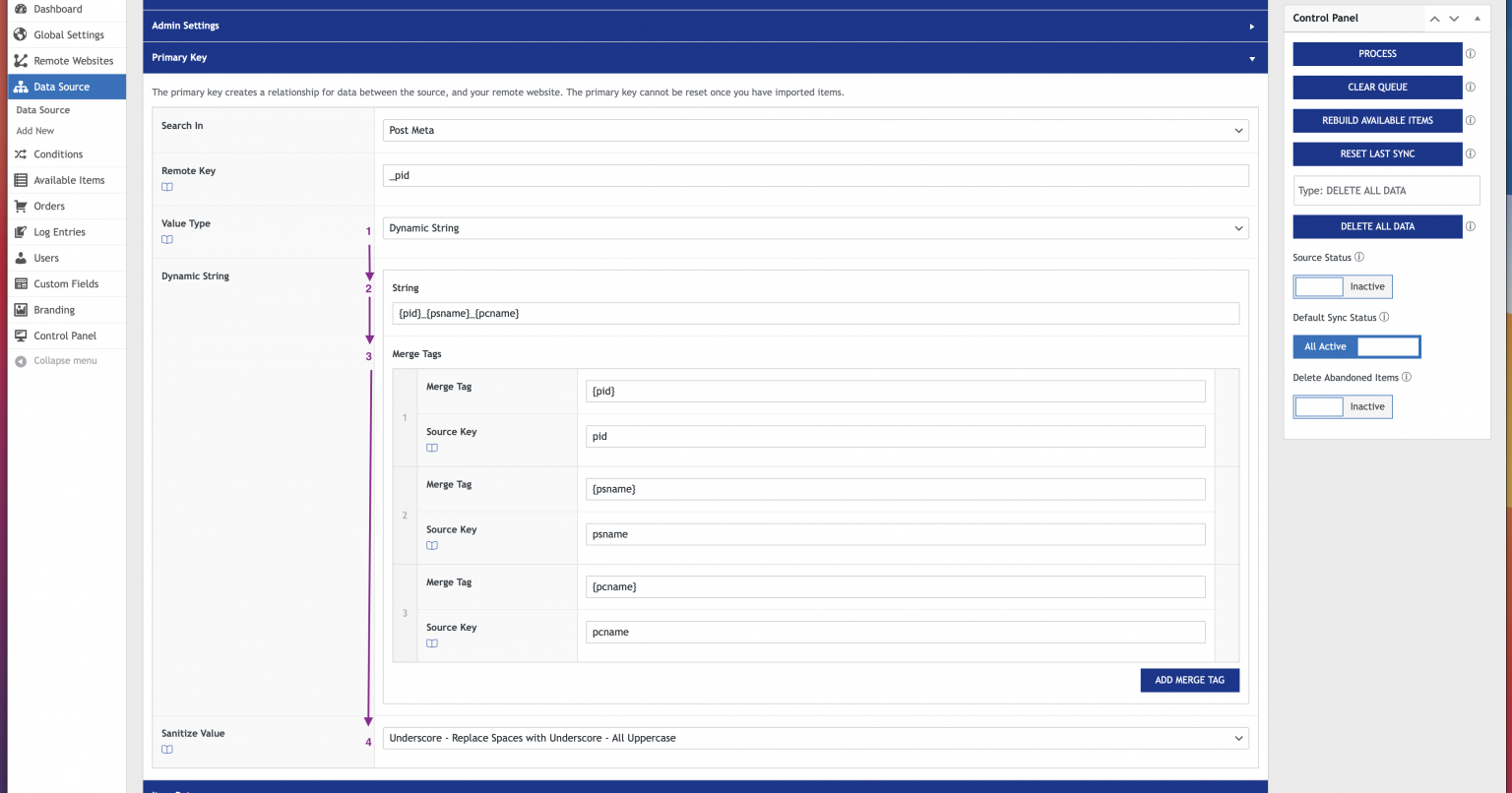The height and width of the screenshot is (793, 1512).
Task: Click the Remote Key input field
Action: (x=816, y=176)
